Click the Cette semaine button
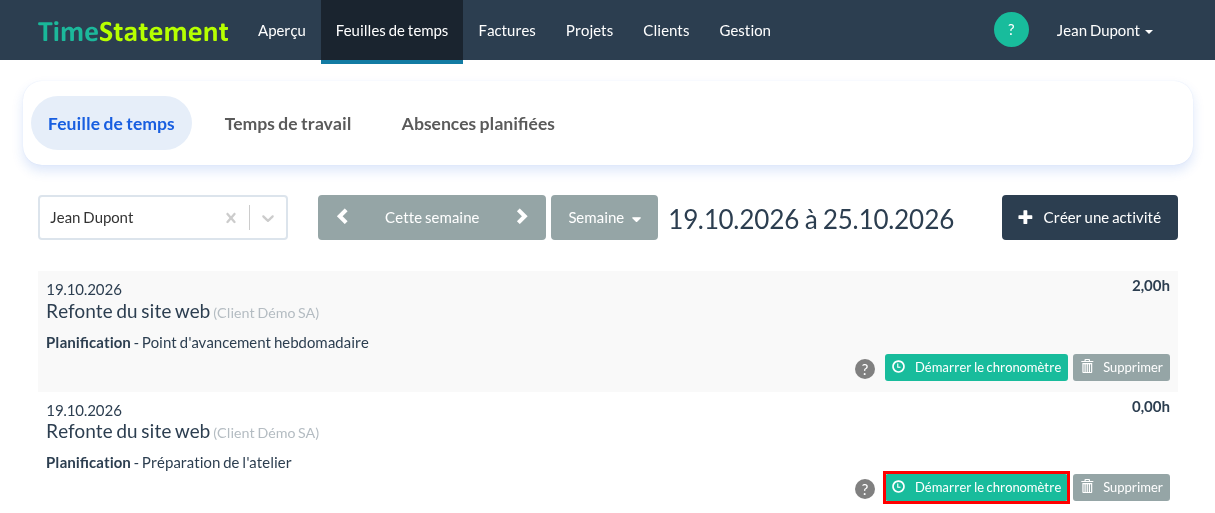Screen dimensions: 1215x513 coord(432,217)
